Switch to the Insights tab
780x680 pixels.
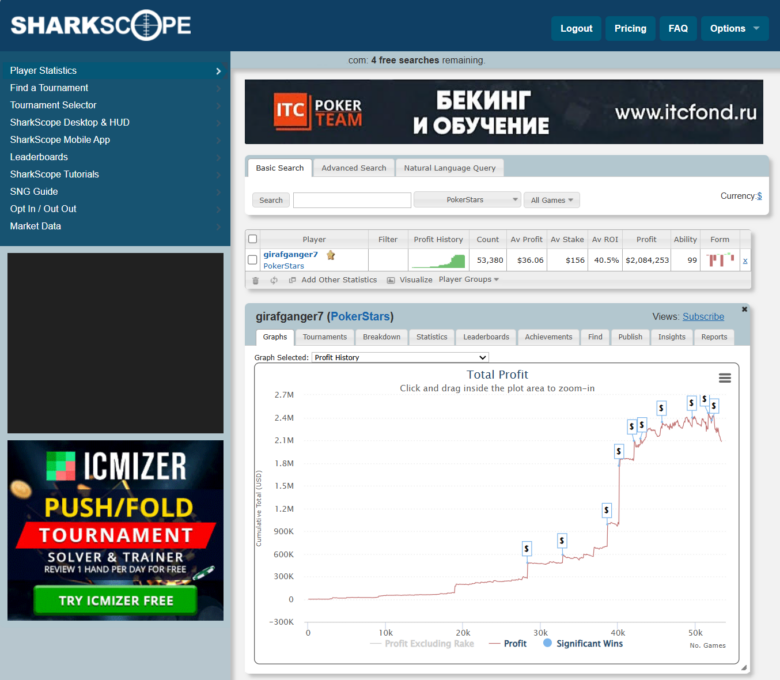(x=672, y=337)
